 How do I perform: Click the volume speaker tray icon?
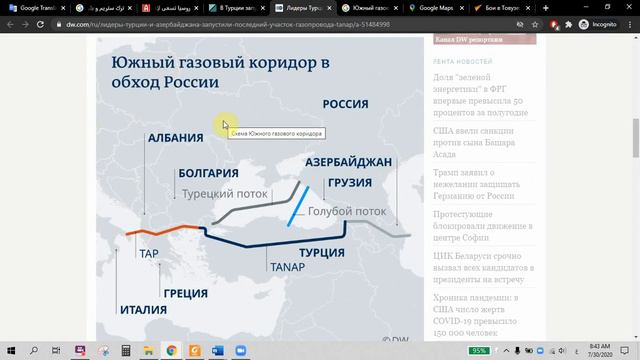(562, 351)
